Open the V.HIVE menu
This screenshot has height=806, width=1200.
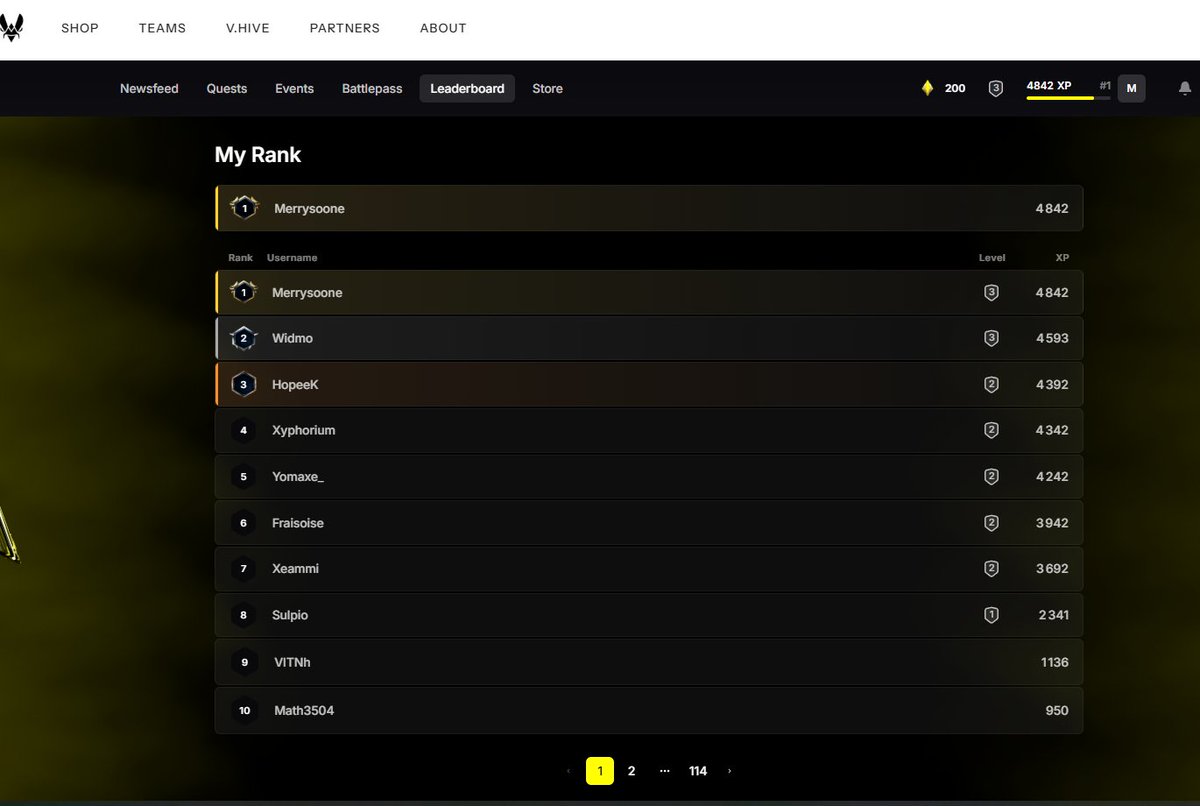(248, 28)
